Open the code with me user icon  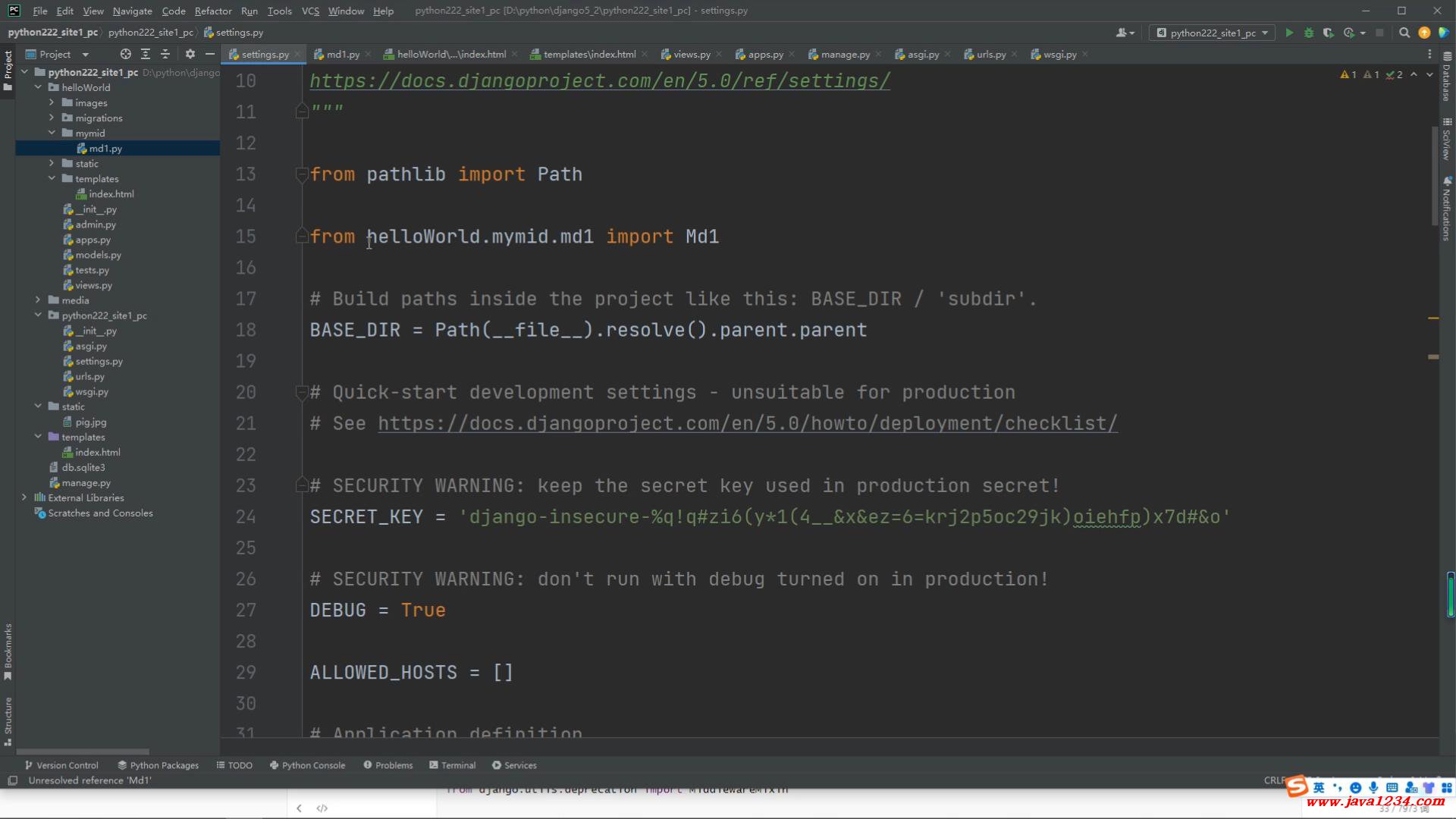pyautogui.click(x=1125, y=33)
